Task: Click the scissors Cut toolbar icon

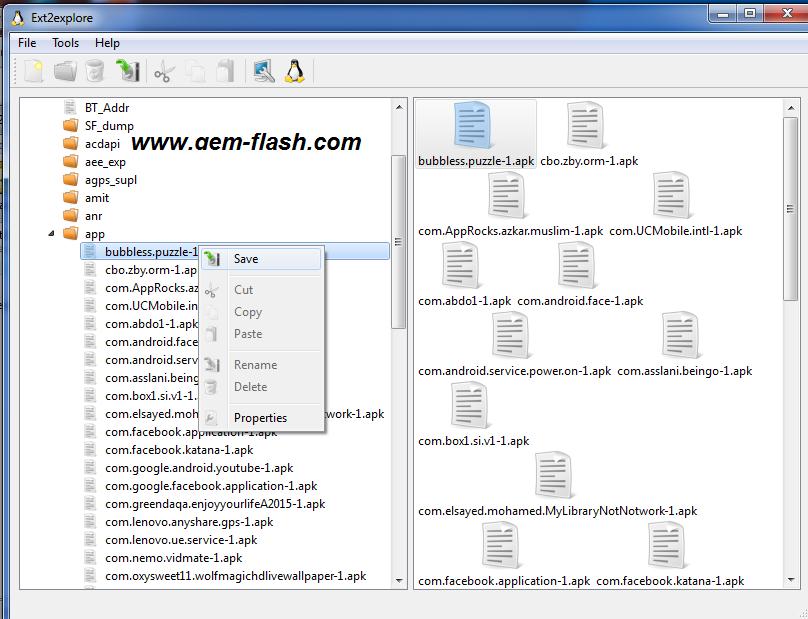Action: (164, 71)
